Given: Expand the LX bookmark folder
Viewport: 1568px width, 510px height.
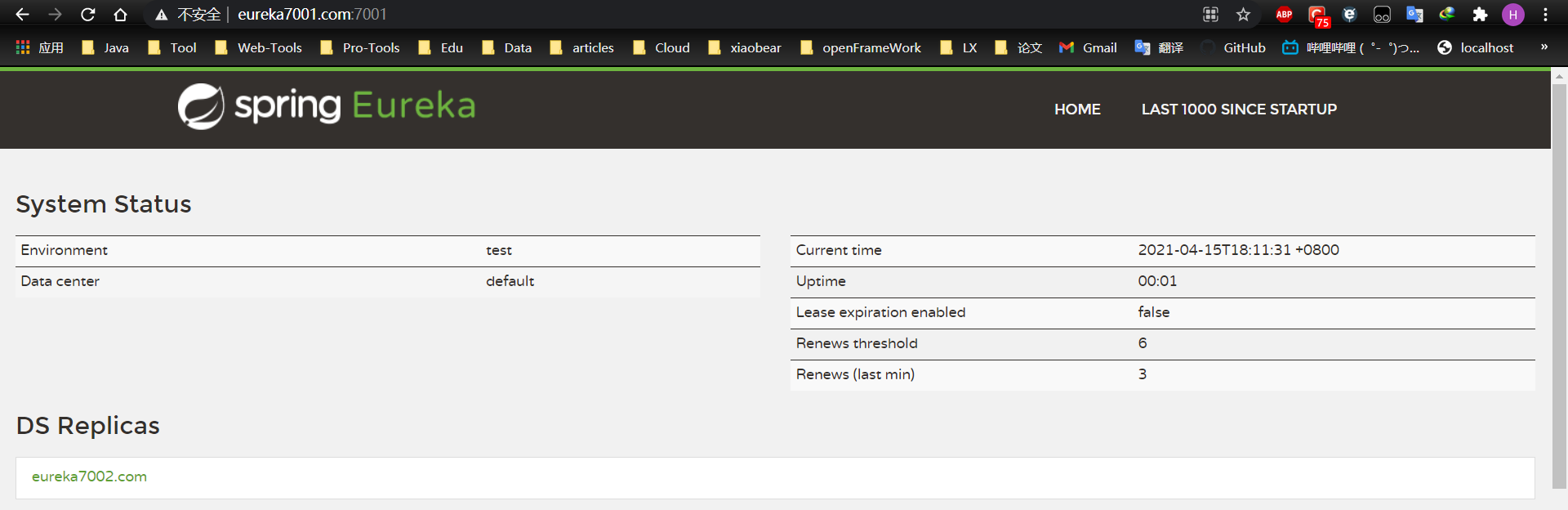Looking at the screenshot, I should click(959, 47).
